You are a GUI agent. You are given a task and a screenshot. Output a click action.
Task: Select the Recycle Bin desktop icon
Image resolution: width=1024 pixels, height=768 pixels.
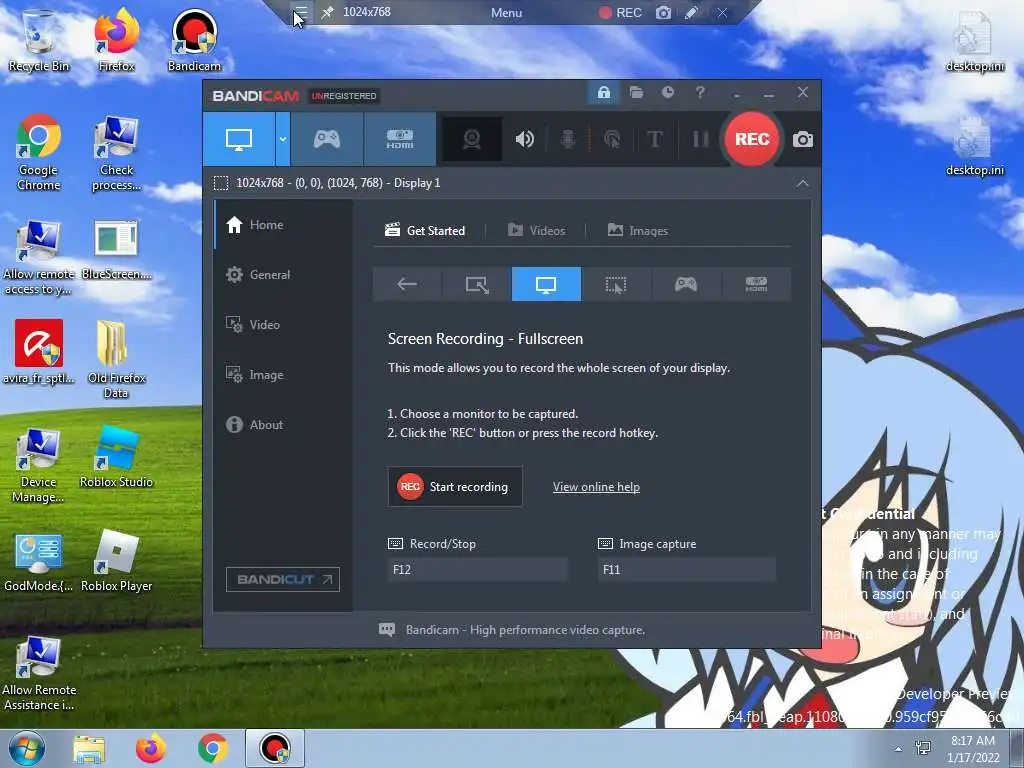[39, 40]
